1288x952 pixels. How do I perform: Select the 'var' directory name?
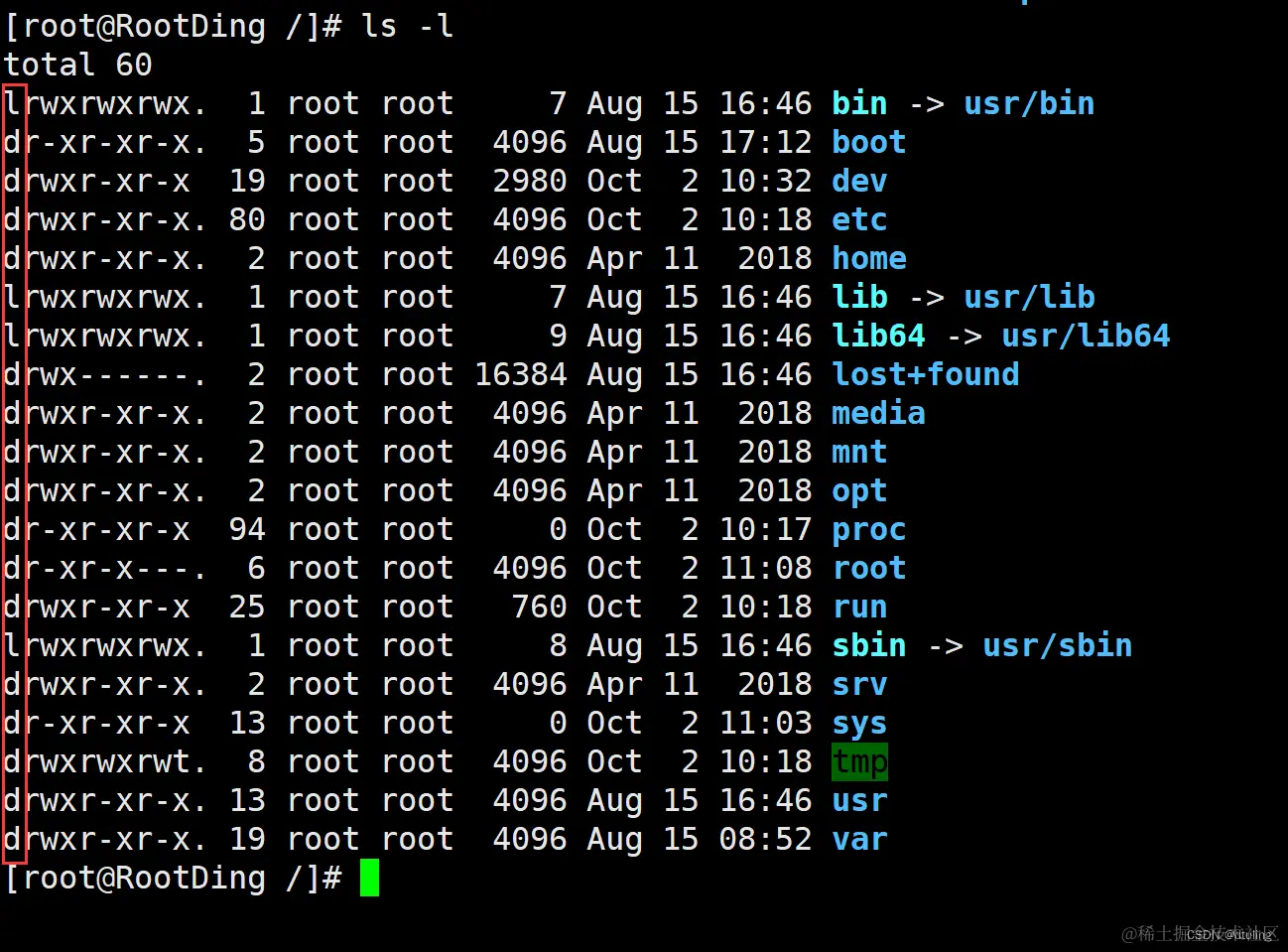pyautogui.click(x=859, y=839)
